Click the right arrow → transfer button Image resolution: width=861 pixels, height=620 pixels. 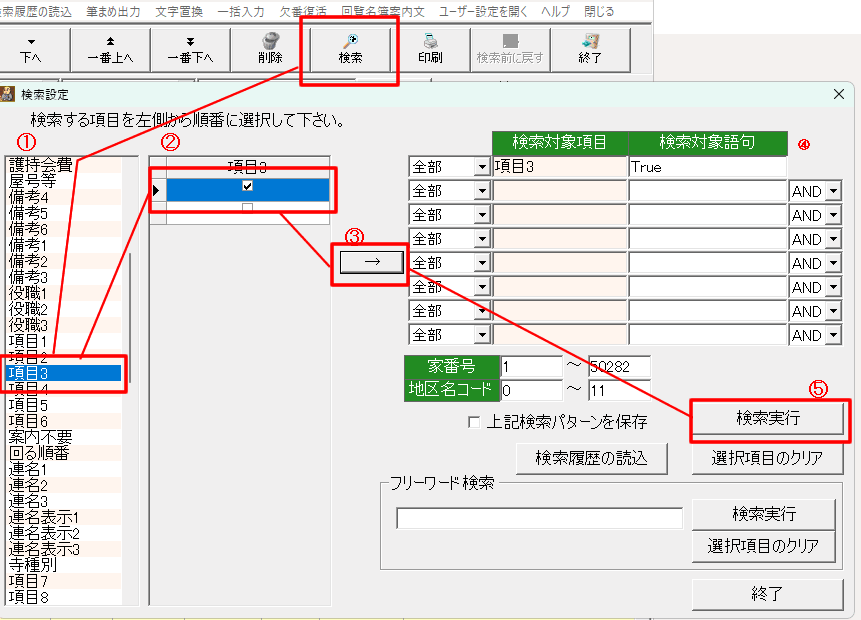coord(371,261)
